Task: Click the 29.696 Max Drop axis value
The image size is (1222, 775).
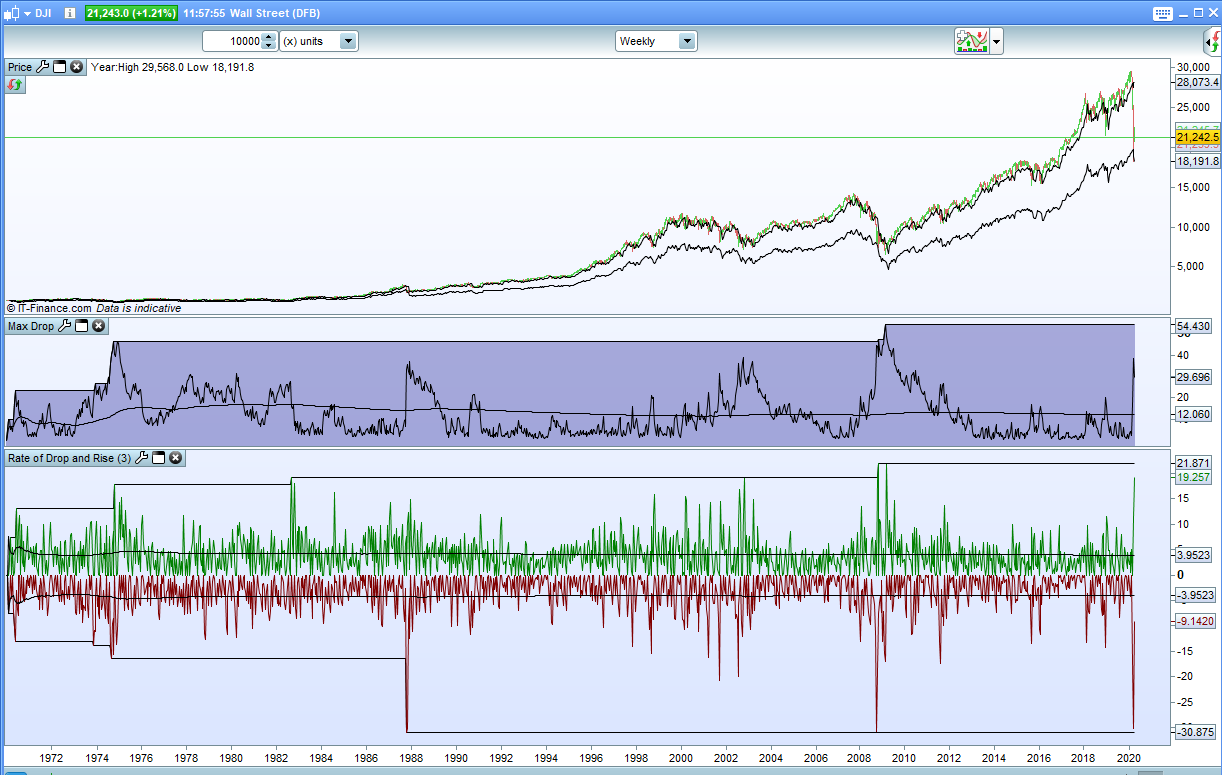Action: [x=1195, y=377]
